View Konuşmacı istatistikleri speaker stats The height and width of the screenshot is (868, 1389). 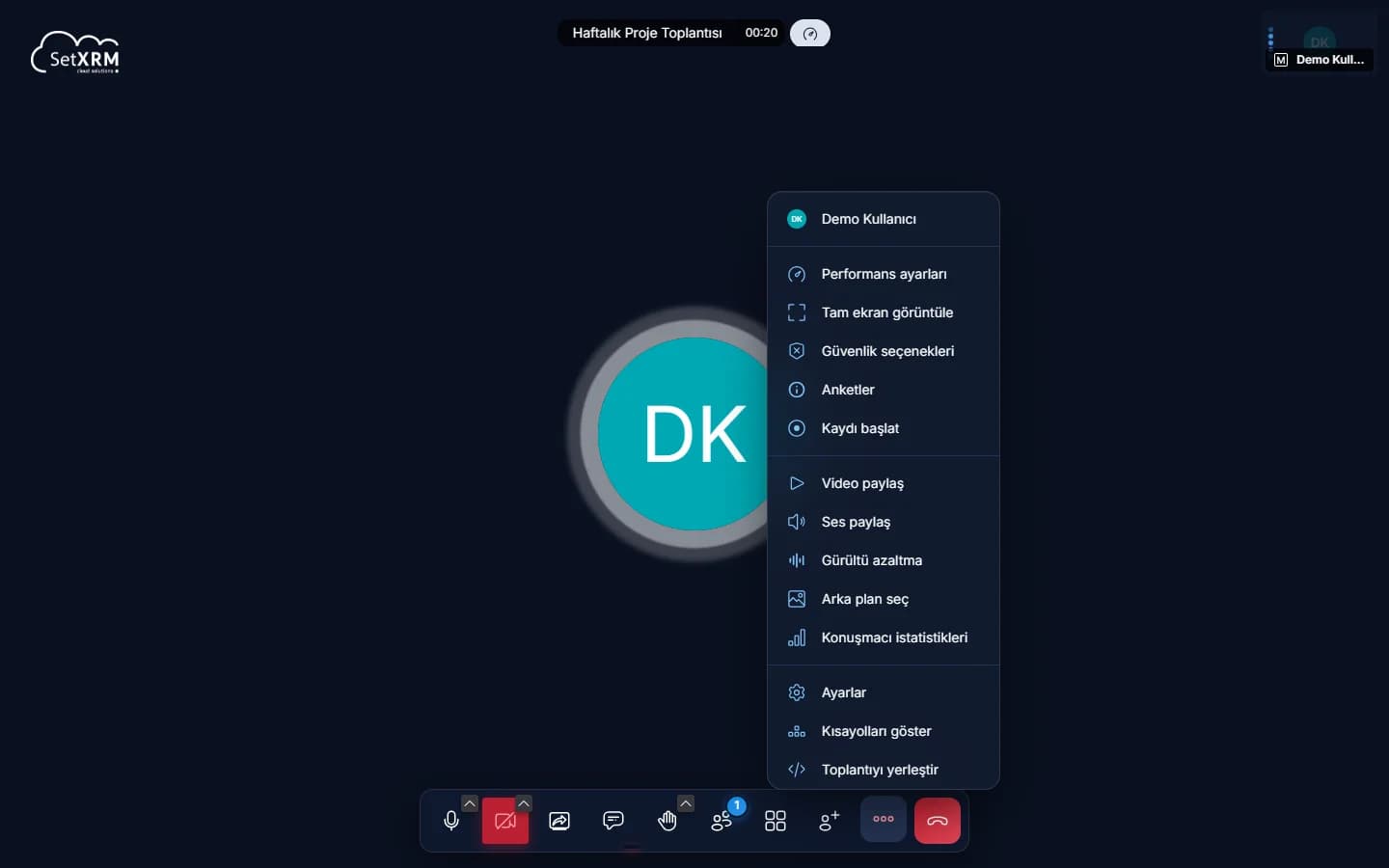884,637
